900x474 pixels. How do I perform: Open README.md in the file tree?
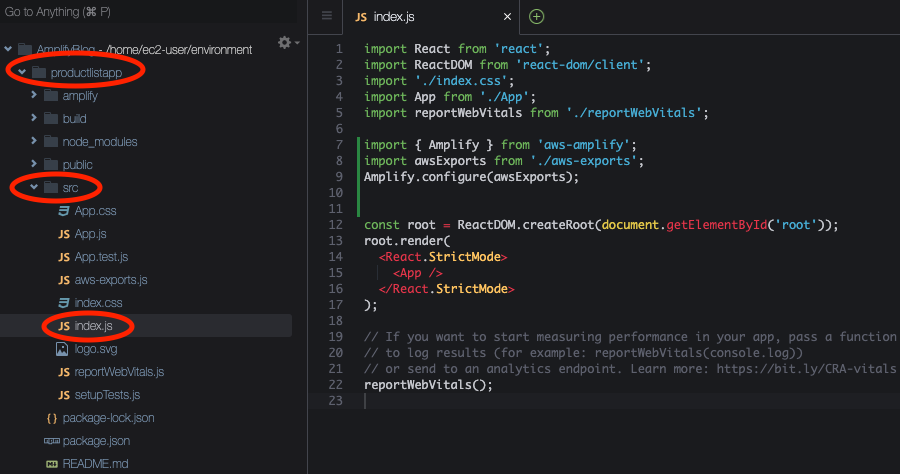pyautogui.click(x=95, y=464)
